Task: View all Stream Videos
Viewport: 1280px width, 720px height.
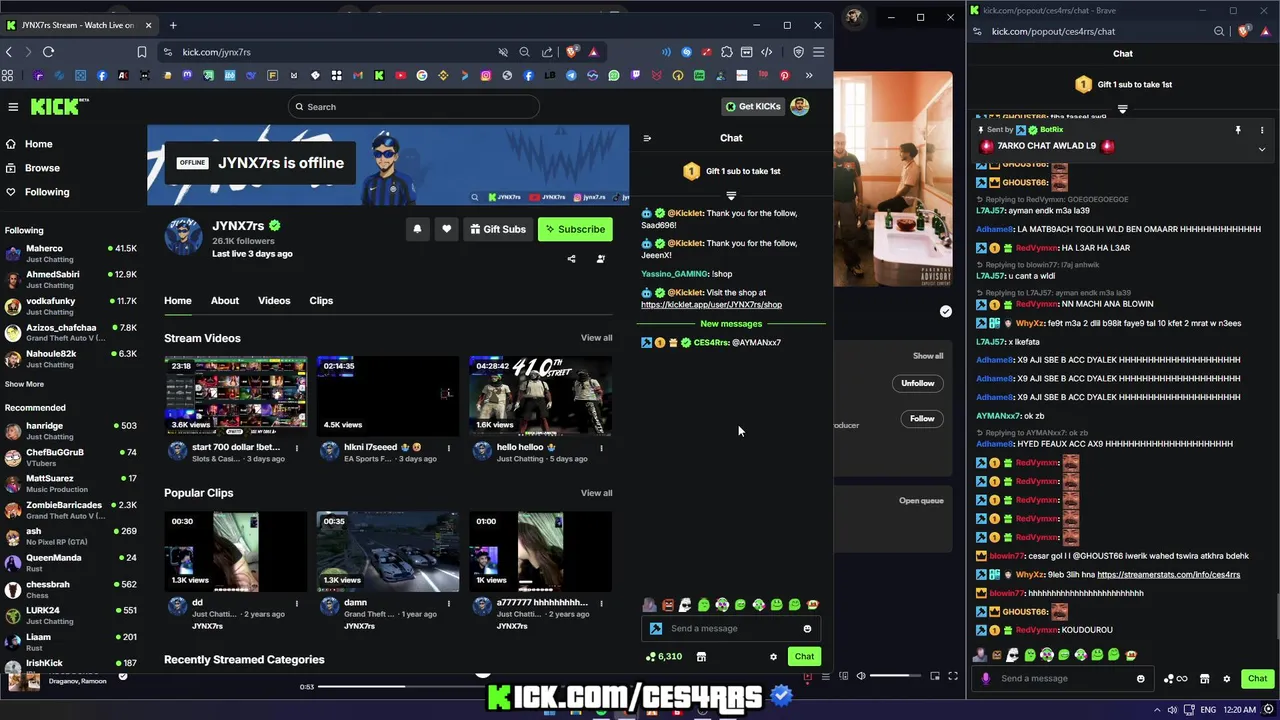Action: 596,338
